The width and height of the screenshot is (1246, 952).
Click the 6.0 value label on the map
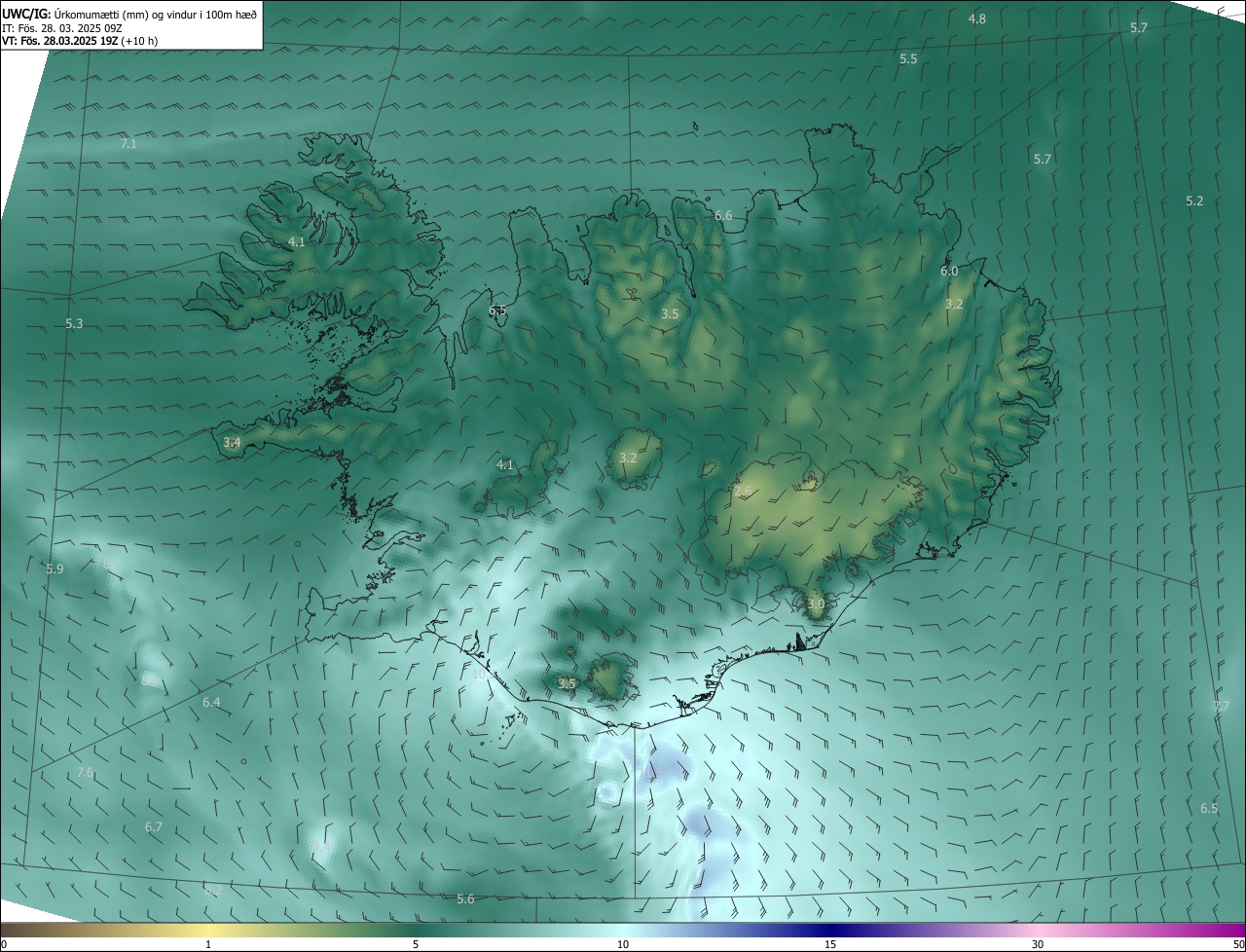tap(949, 272)
